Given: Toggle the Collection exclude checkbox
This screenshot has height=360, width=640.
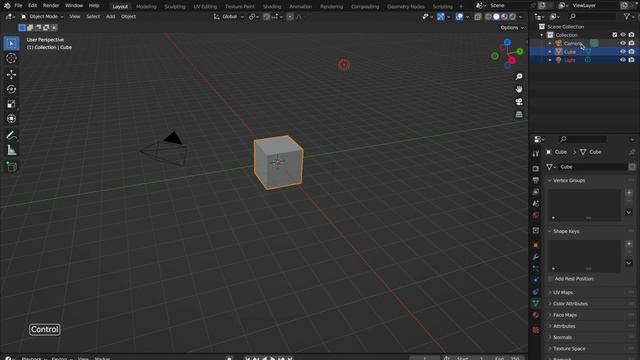Looking at the screenshot, I should [615, 35].
